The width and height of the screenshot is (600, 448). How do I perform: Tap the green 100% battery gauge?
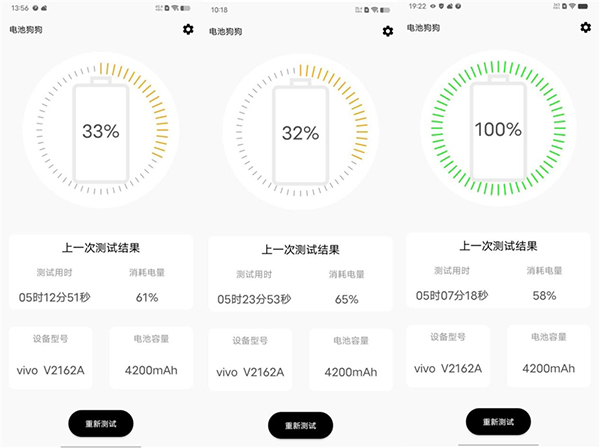(498, 129)
